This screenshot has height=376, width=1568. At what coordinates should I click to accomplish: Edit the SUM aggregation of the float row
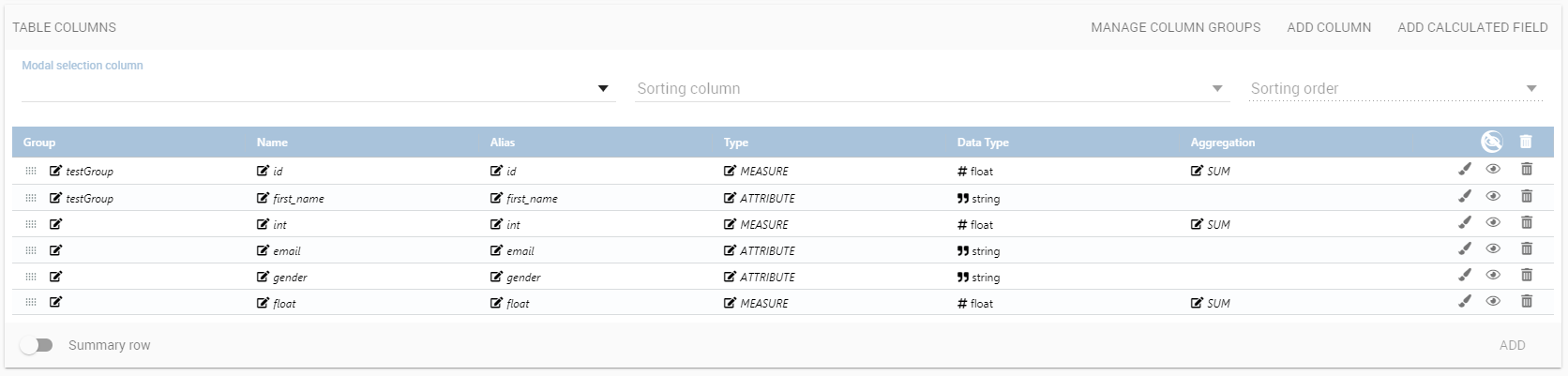pyautogui.click(x=1197, y=303)
